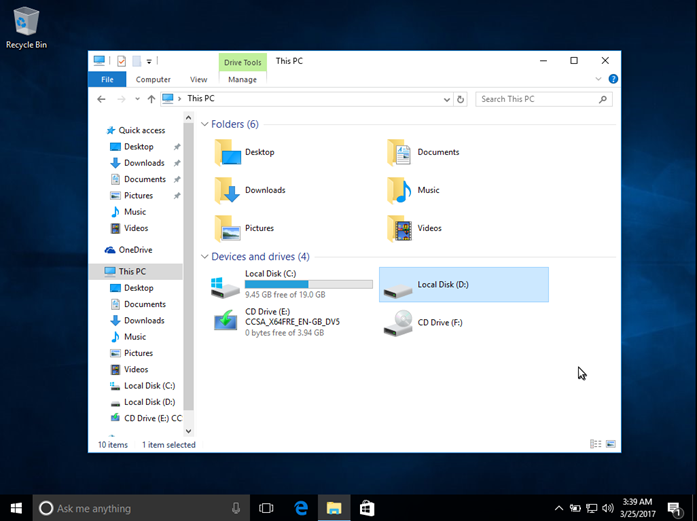The width and height of the screenshot is (697, 521).
Task: Open the File ribbon tab
Action: (107, 79)
